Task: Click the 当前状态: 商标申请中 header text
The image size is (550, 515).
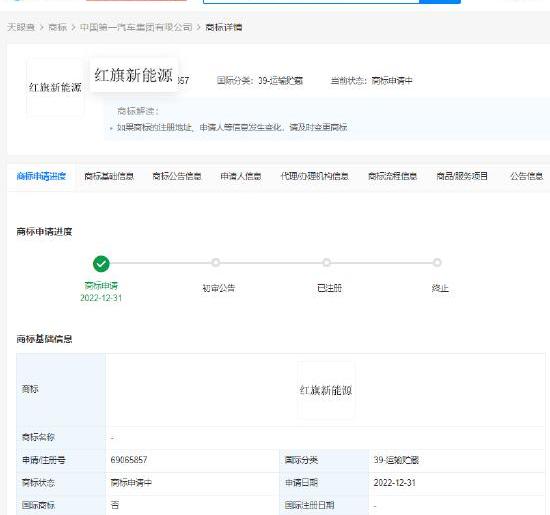Action: (x=371, y=81)
